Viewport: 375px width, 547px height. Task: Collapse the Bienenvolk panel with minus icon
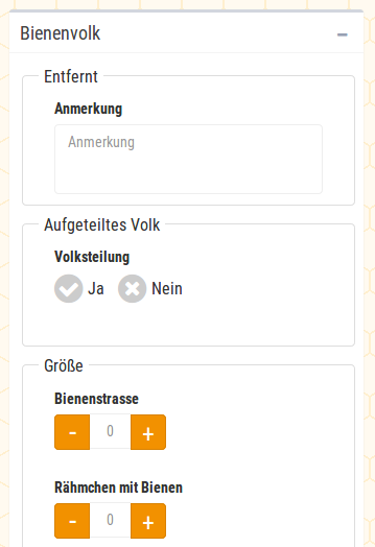coord(342,35)
